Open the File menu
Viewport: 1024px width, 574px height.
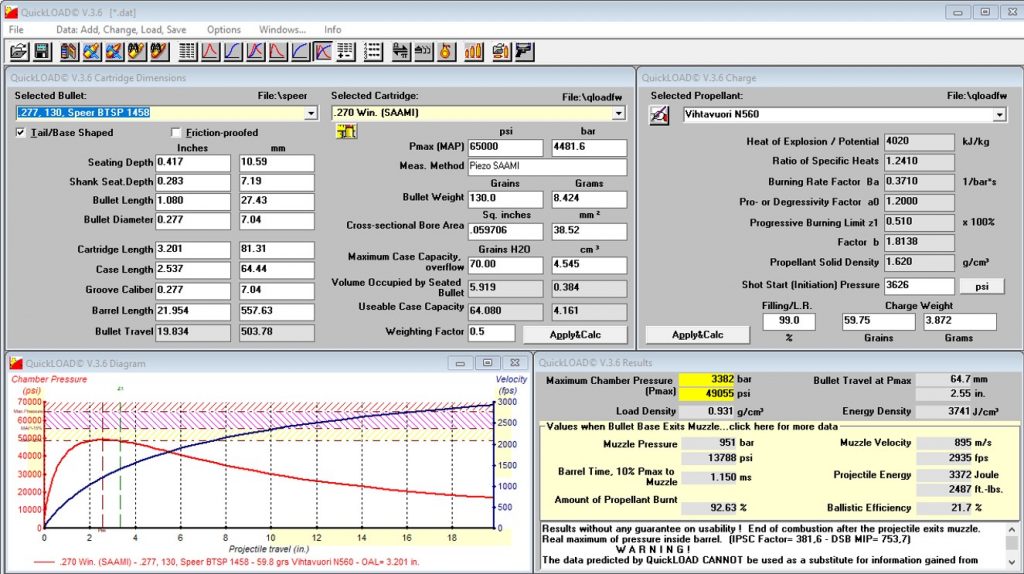click(16, 29)
